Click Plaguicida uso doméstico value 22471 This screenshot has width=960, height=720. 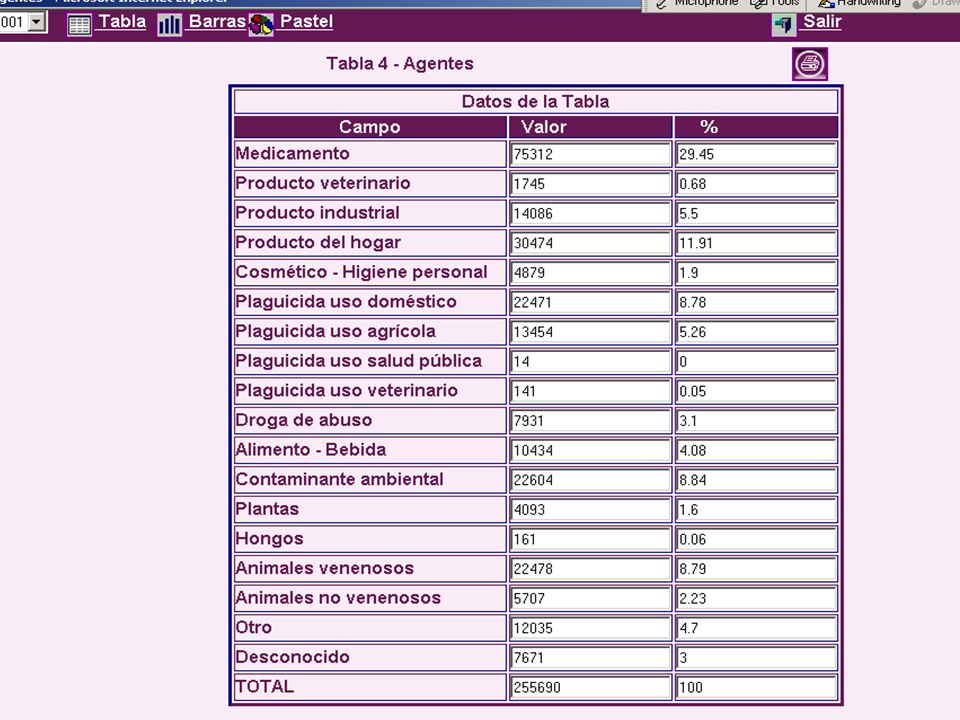pyautogui.click(x=590, y=302)
